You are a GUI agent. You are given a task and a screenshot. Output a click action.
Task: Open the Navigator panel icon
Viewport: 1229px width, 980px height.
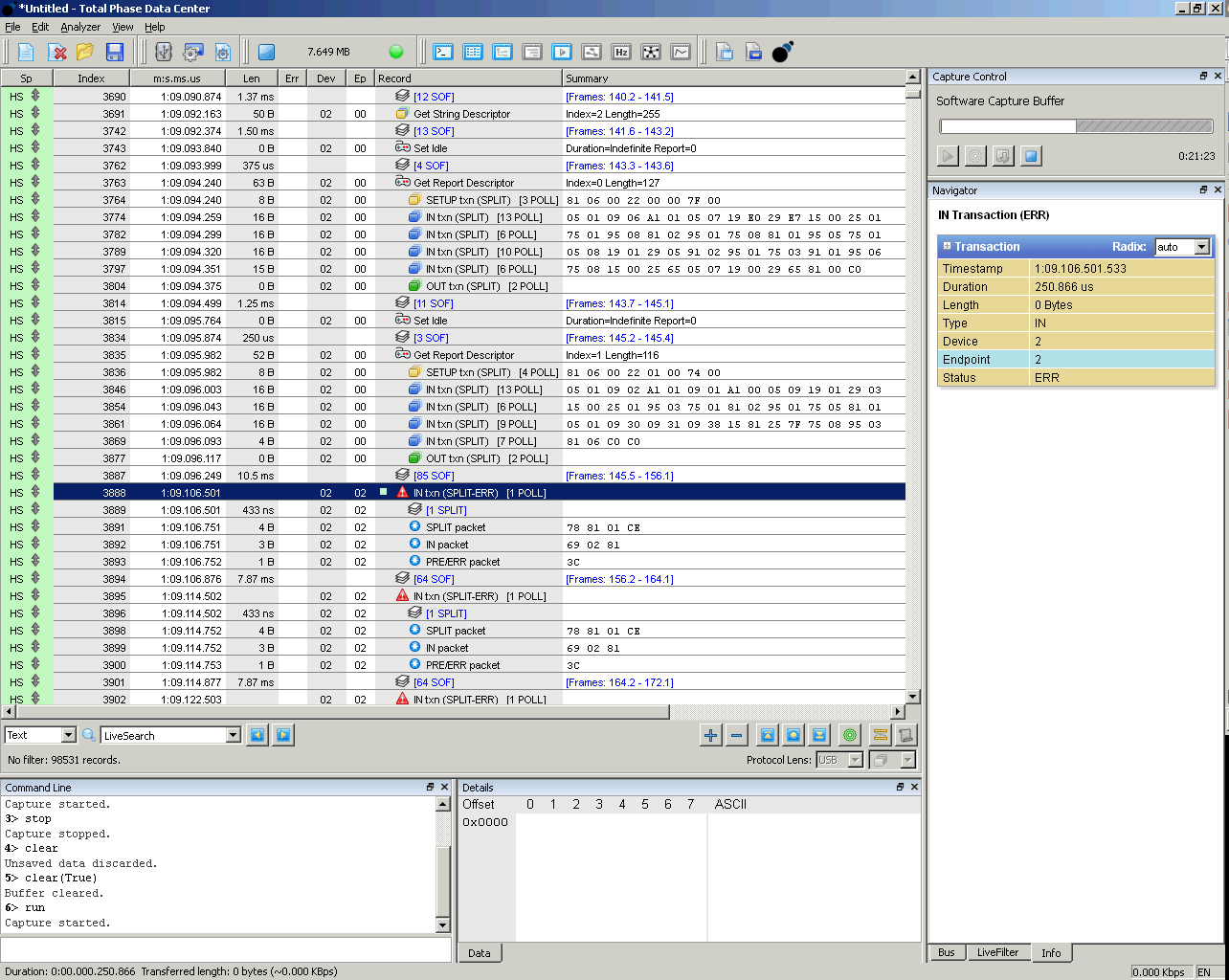coord(503,52)
